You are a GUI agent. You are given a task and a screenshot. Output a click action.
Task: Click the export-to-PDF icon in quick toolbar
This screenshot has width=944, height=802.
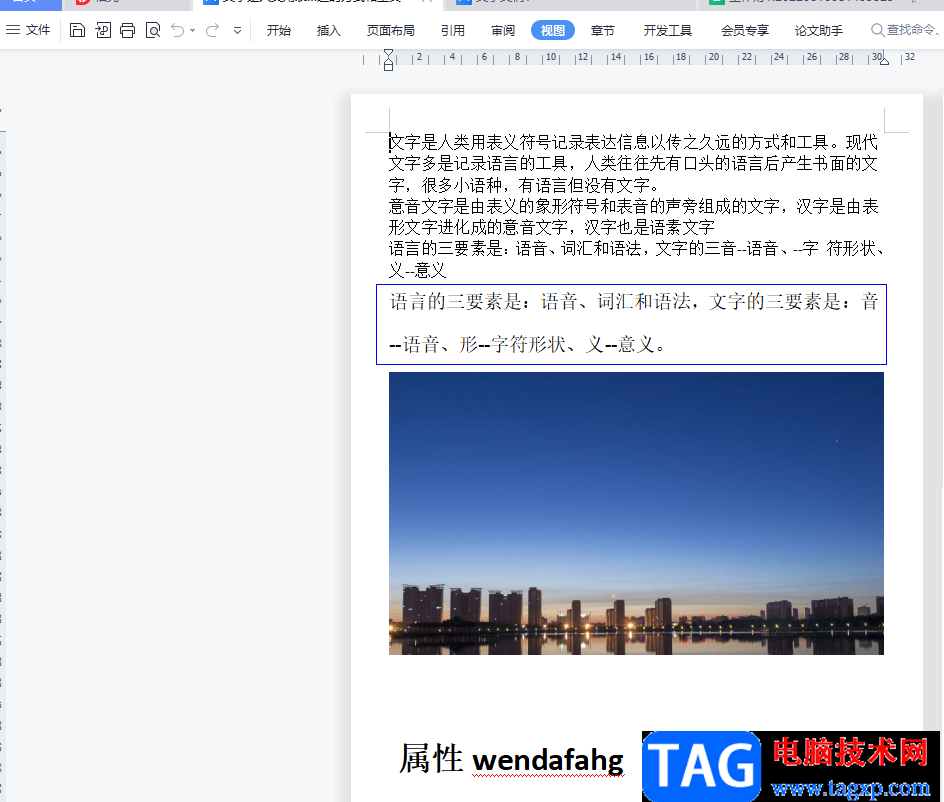pyautogui.click(x=103, y=30)
